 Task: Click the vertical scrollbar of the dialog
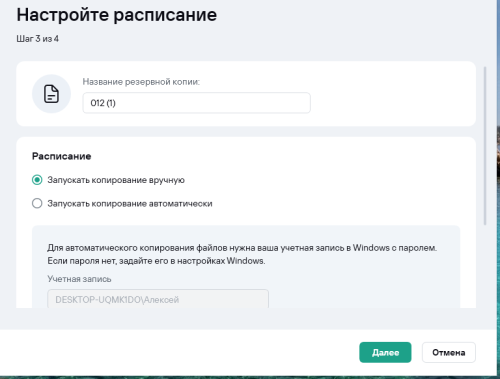(x=485, y=146)
